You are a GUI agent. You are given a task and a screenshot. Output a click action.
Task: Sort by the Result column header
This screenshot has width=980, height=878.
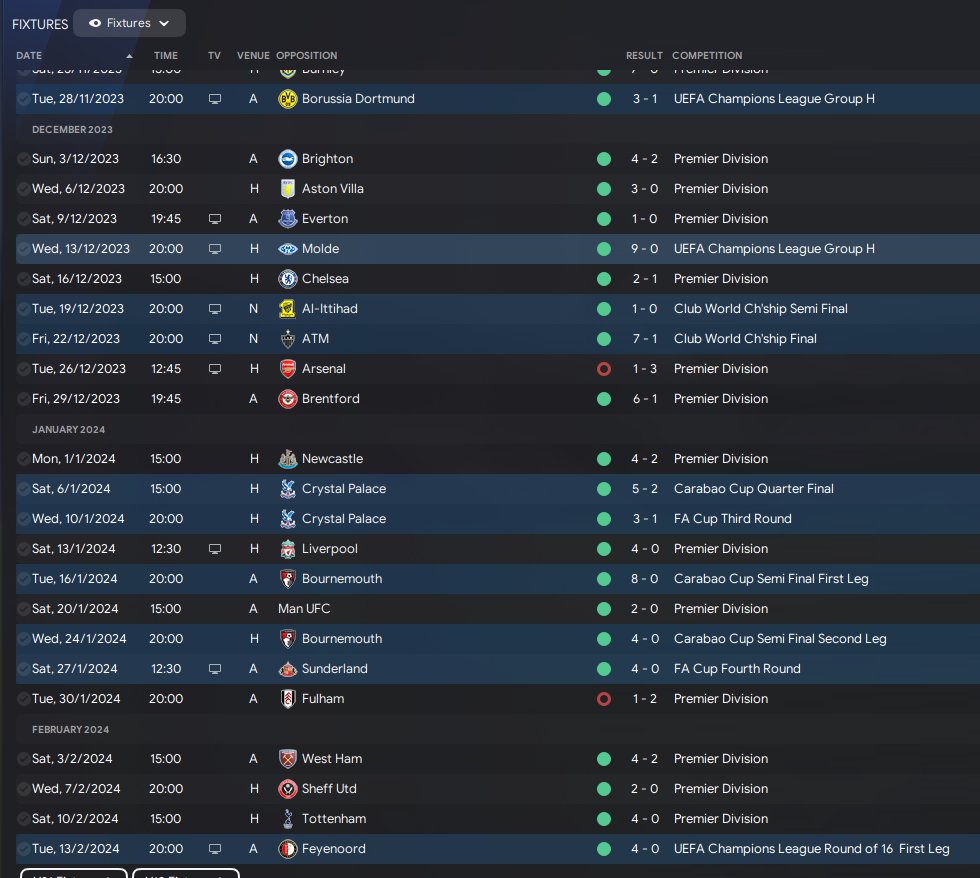pyautogui.click(x=644, y=56)
